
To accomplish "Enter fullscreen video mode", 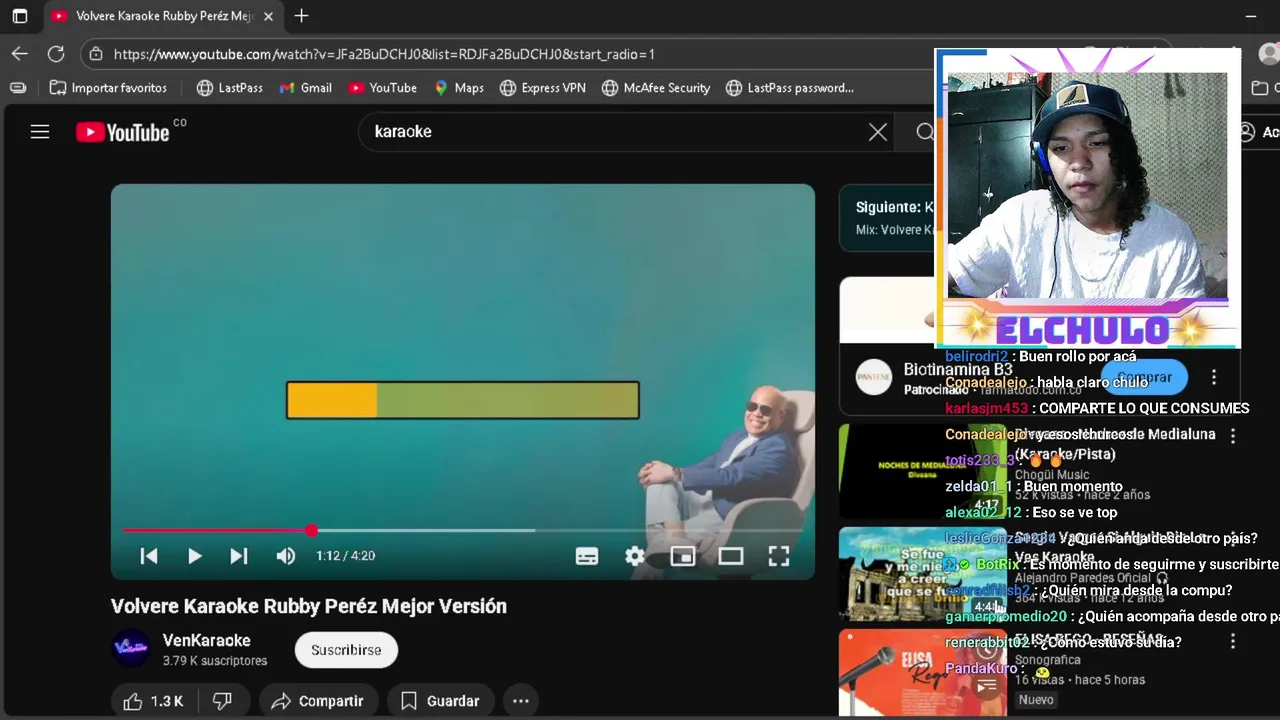I will click(x=779, y=556).
